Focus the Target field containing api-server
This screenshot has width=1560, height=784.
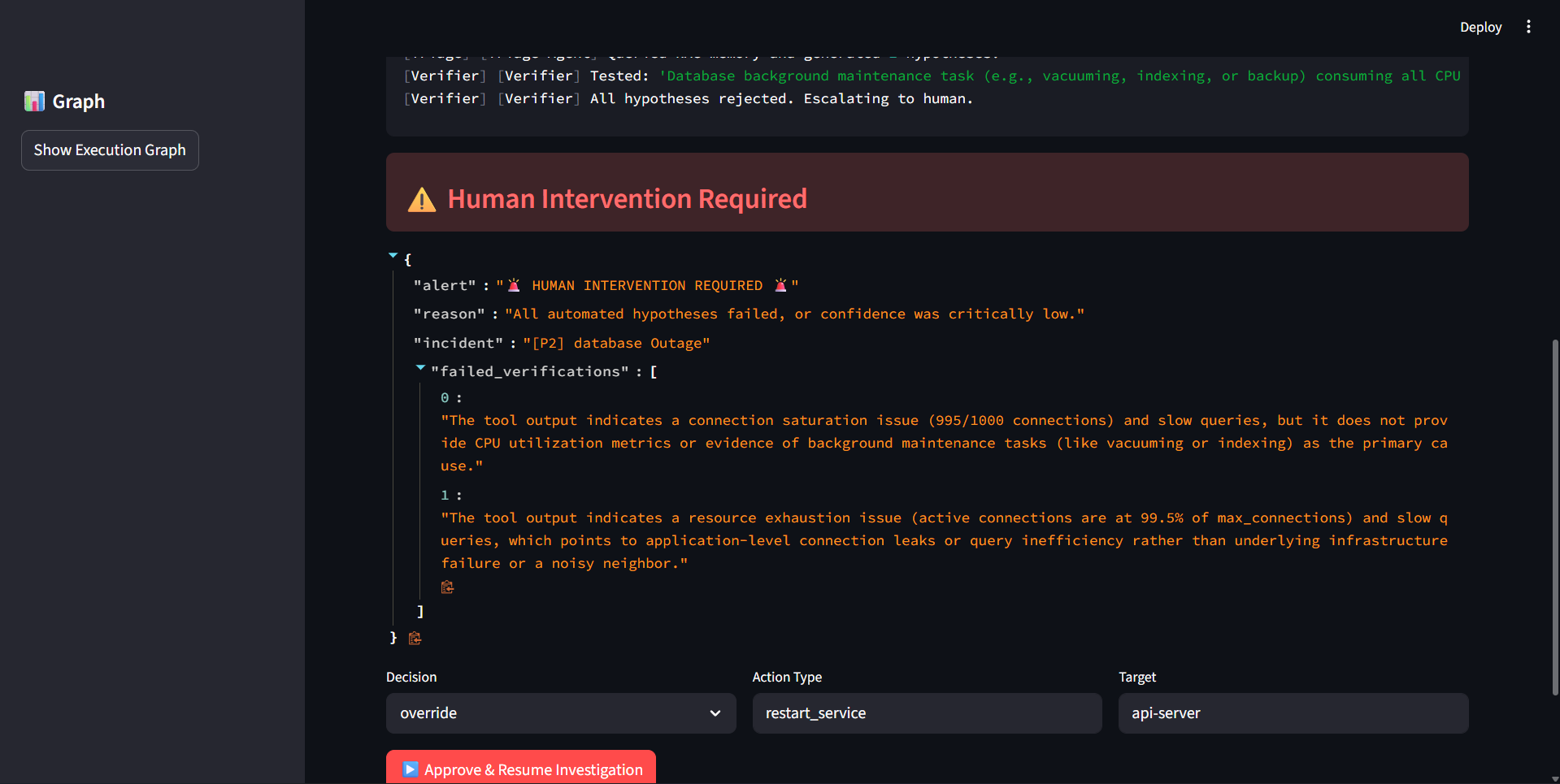[1293, 713]
